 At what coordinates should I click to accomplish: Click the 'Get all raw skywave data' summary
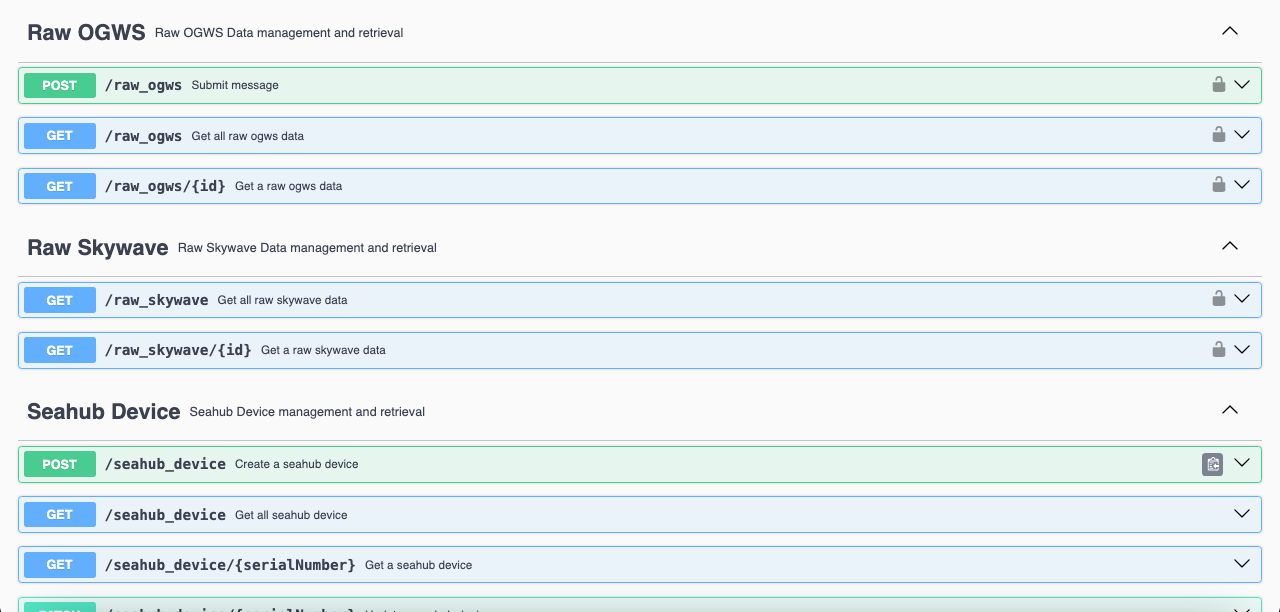tap(282, 300)
